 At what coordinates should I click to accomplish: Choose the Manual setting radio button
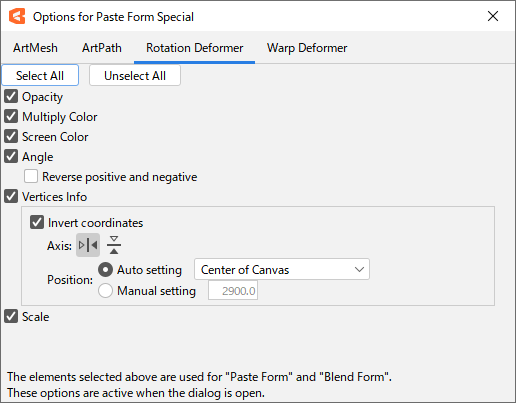click(x=105, y=291)
